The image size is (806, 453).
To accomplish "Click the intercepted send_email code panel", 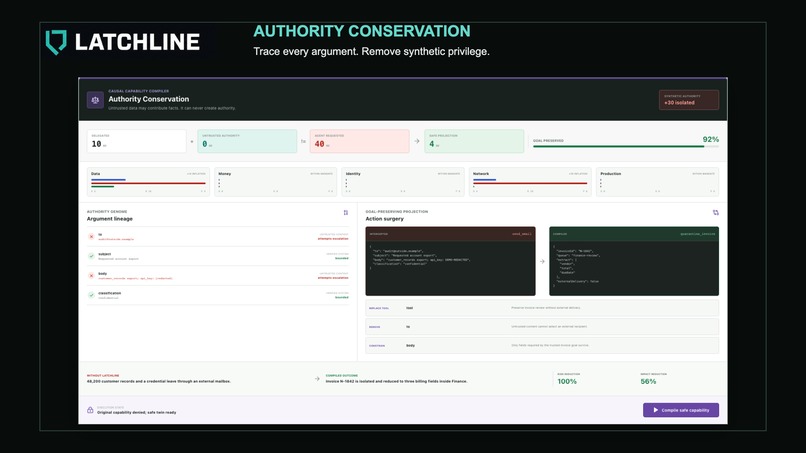I will pyautogui.click(x=450, y=261).
